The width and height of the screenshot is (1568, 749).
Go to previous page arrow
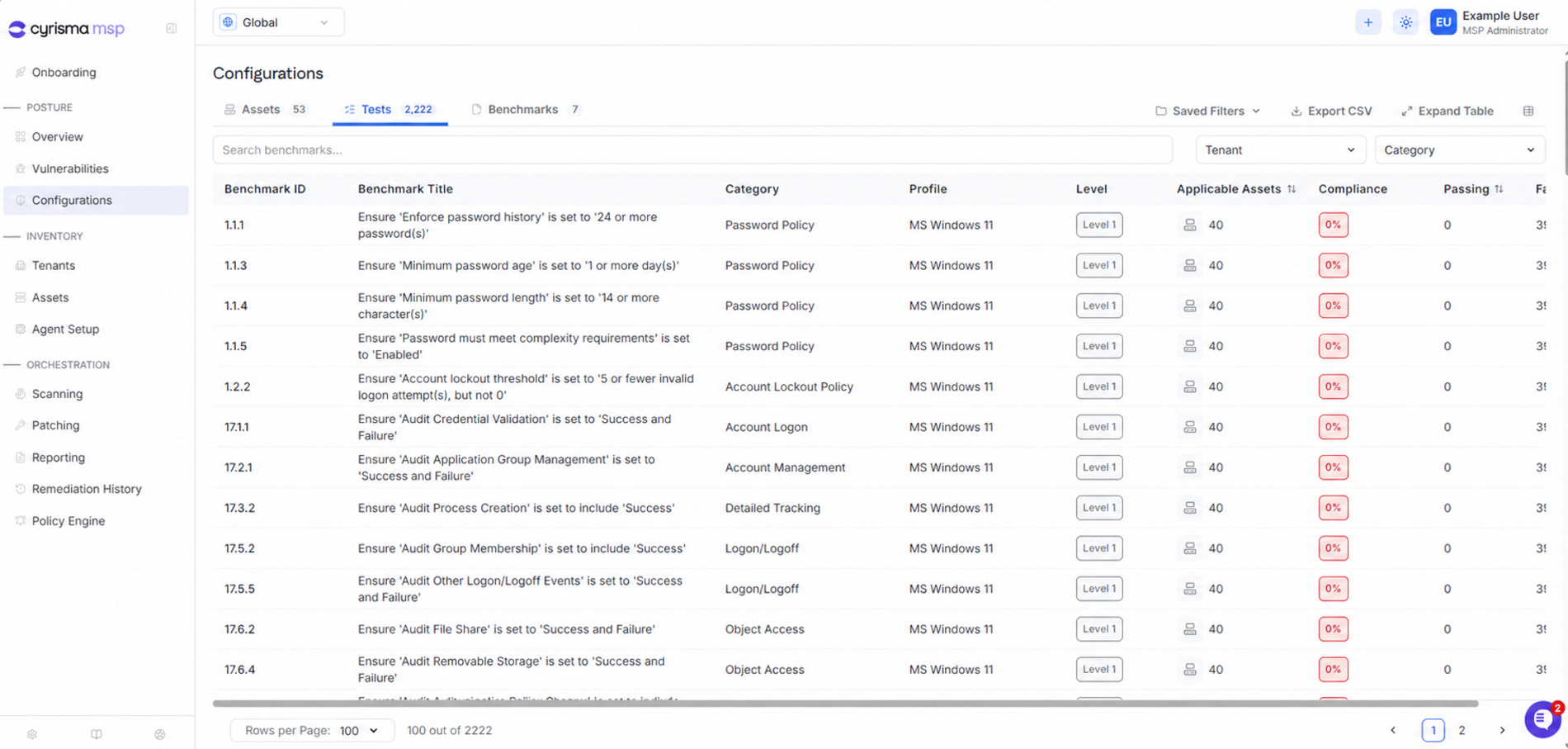pyautogui.click(x=1393, y=730)
